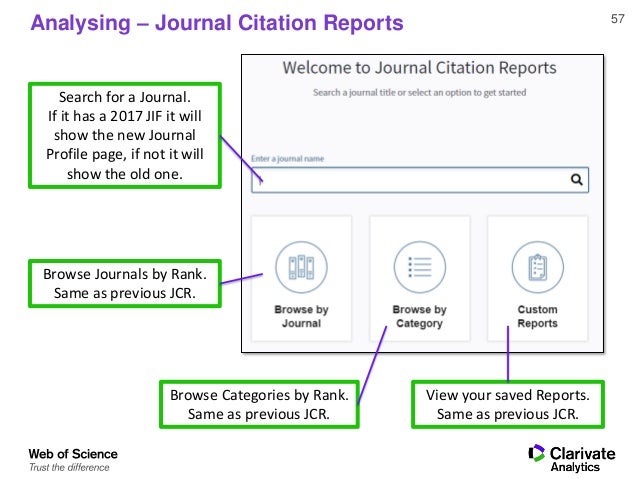The width and height of the screenshot is (638, 479).
Task: Click the 'Search a journal title or select' subtitle
Action: coord(420,93)
